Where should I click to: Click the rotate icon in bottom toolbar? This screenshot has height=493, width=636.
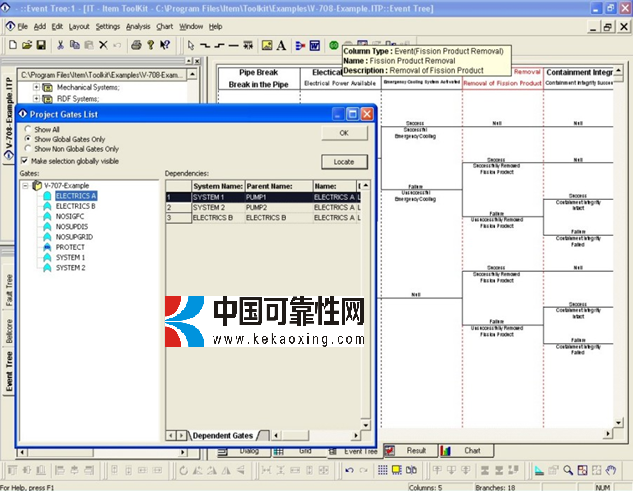click(x=184, y=471)
